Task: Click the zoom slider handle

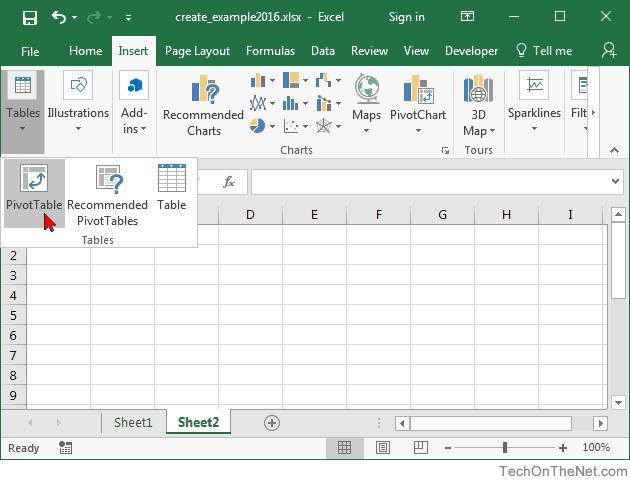Action: pyautogui.click(x=505, y=447)
